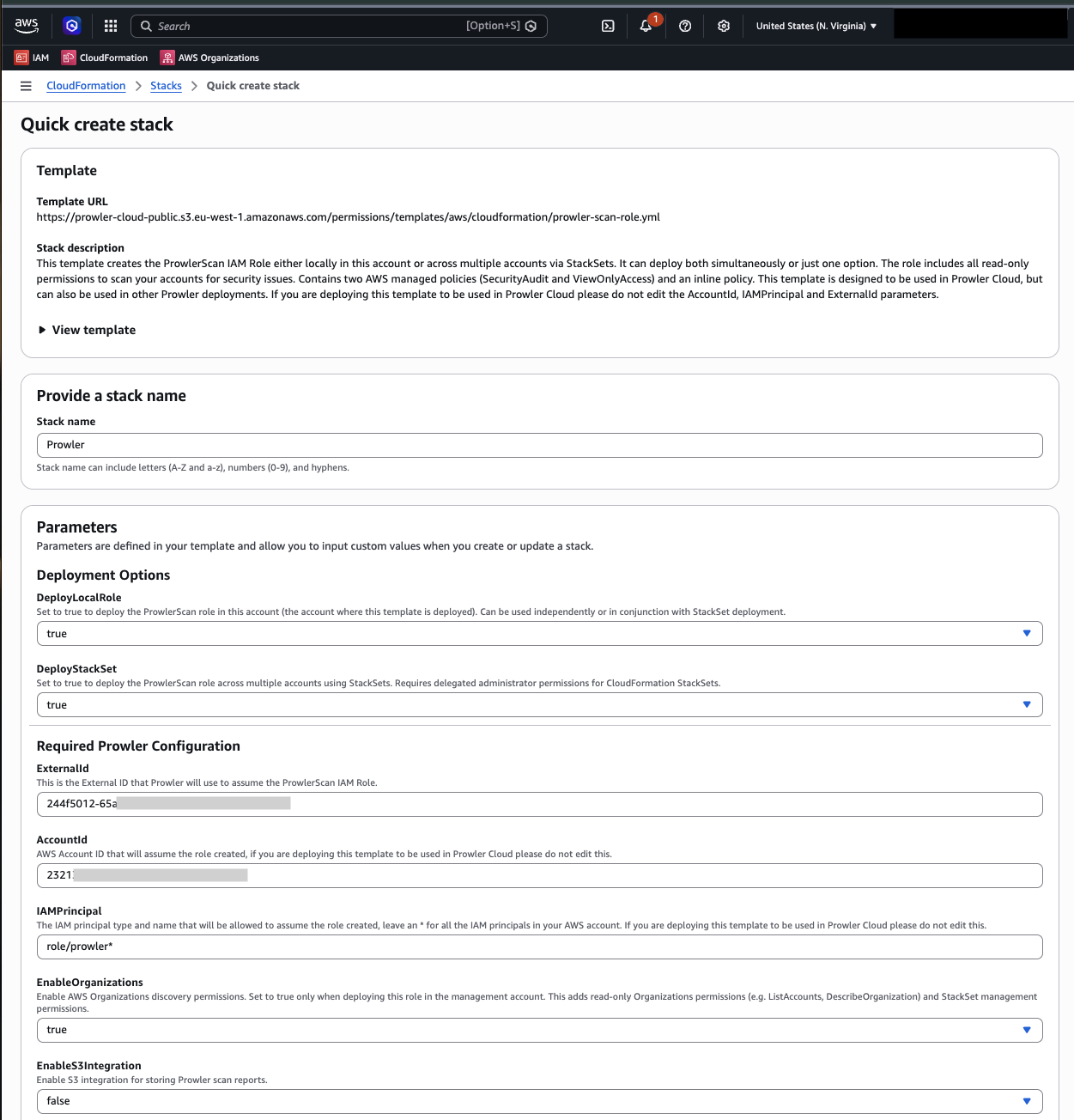The width and height of the screenshot is (1074, 1120).
Task: Open the EnableS3Integration dropdown
Action: pyautogui.click(x=539, y=1101)
